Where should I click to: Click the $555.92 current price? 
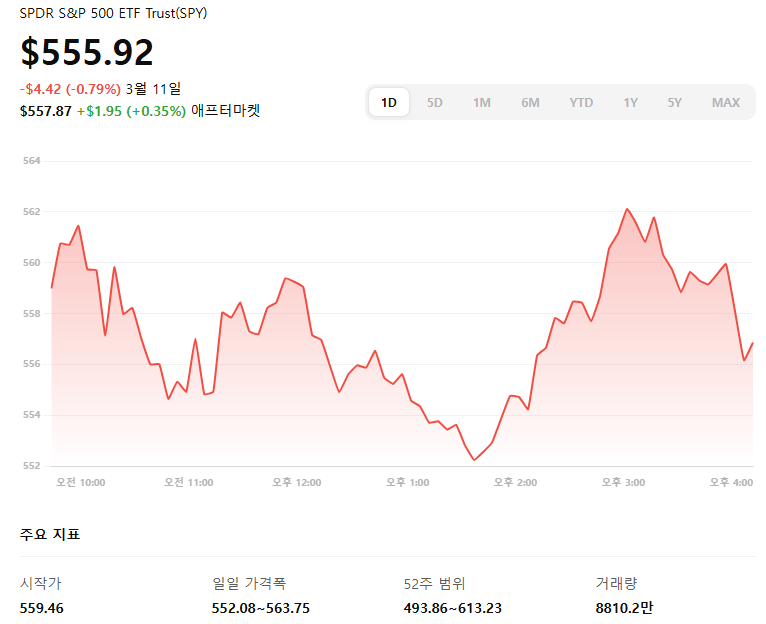click(87, 52)
